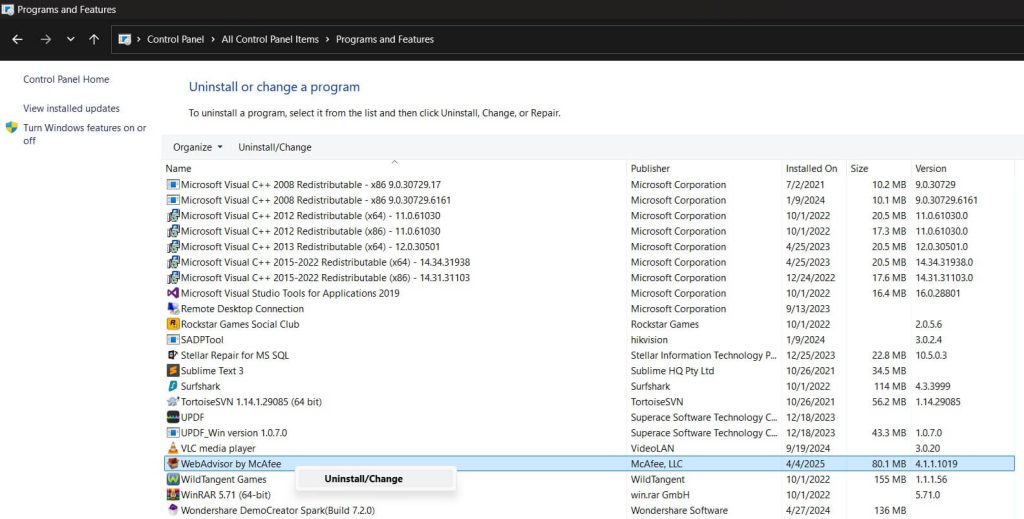Click publisher cell 'win.rar GmbH'
The width and height of the screenshot is (1024, 519).
point(660,495)
